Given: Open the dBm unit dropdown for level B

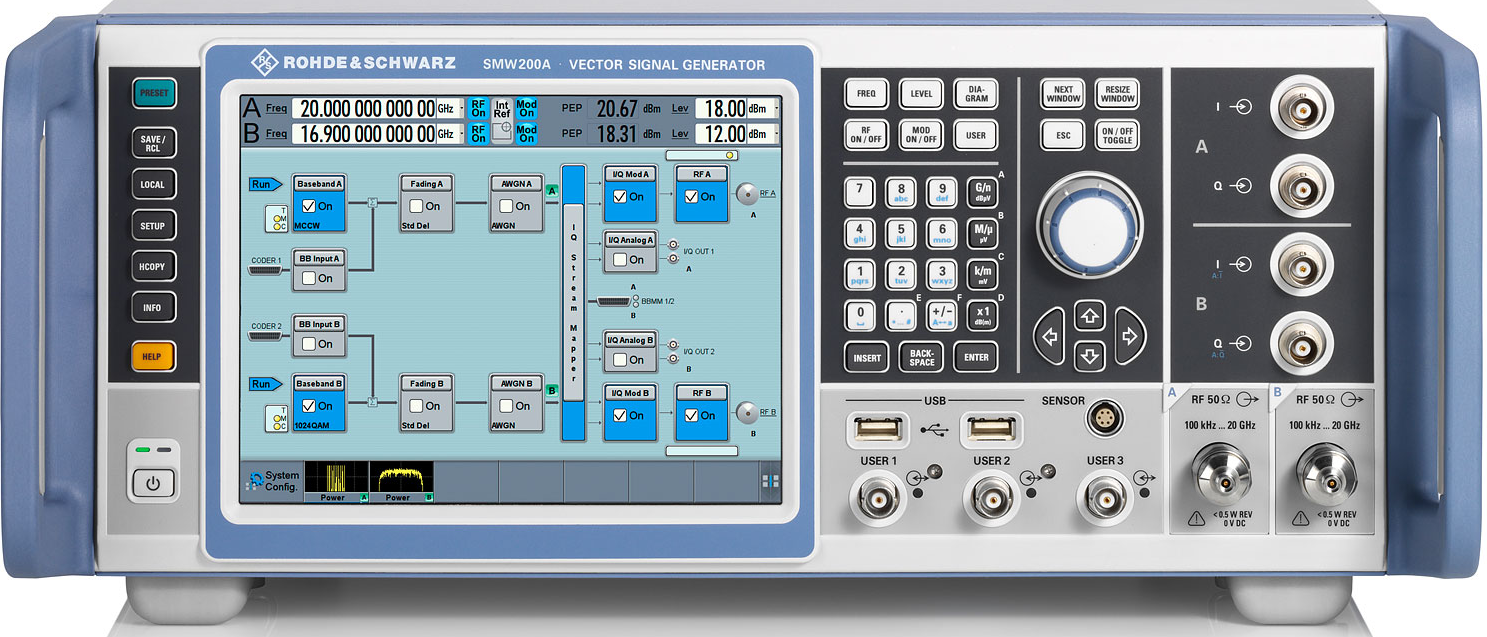Looking at the screenshot, I should tap(765, 133).
